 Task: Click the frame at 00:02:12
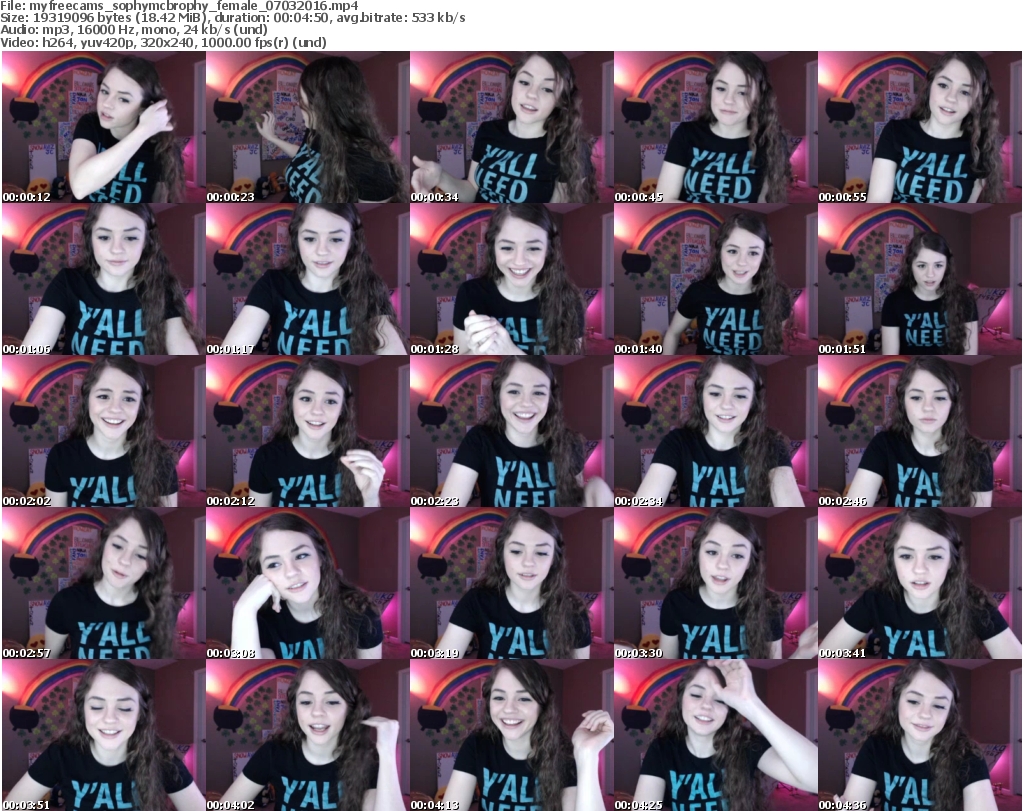[308, 432]
